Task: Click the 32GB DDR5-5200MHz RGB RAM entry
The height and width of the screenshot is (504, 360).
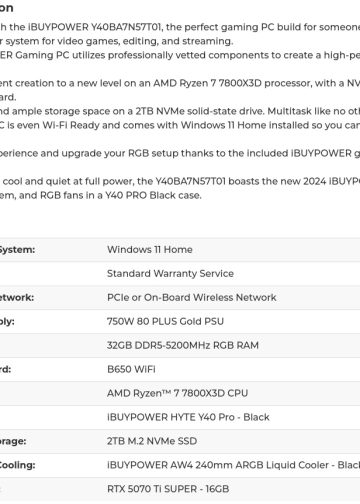Action: coord(183,345)
